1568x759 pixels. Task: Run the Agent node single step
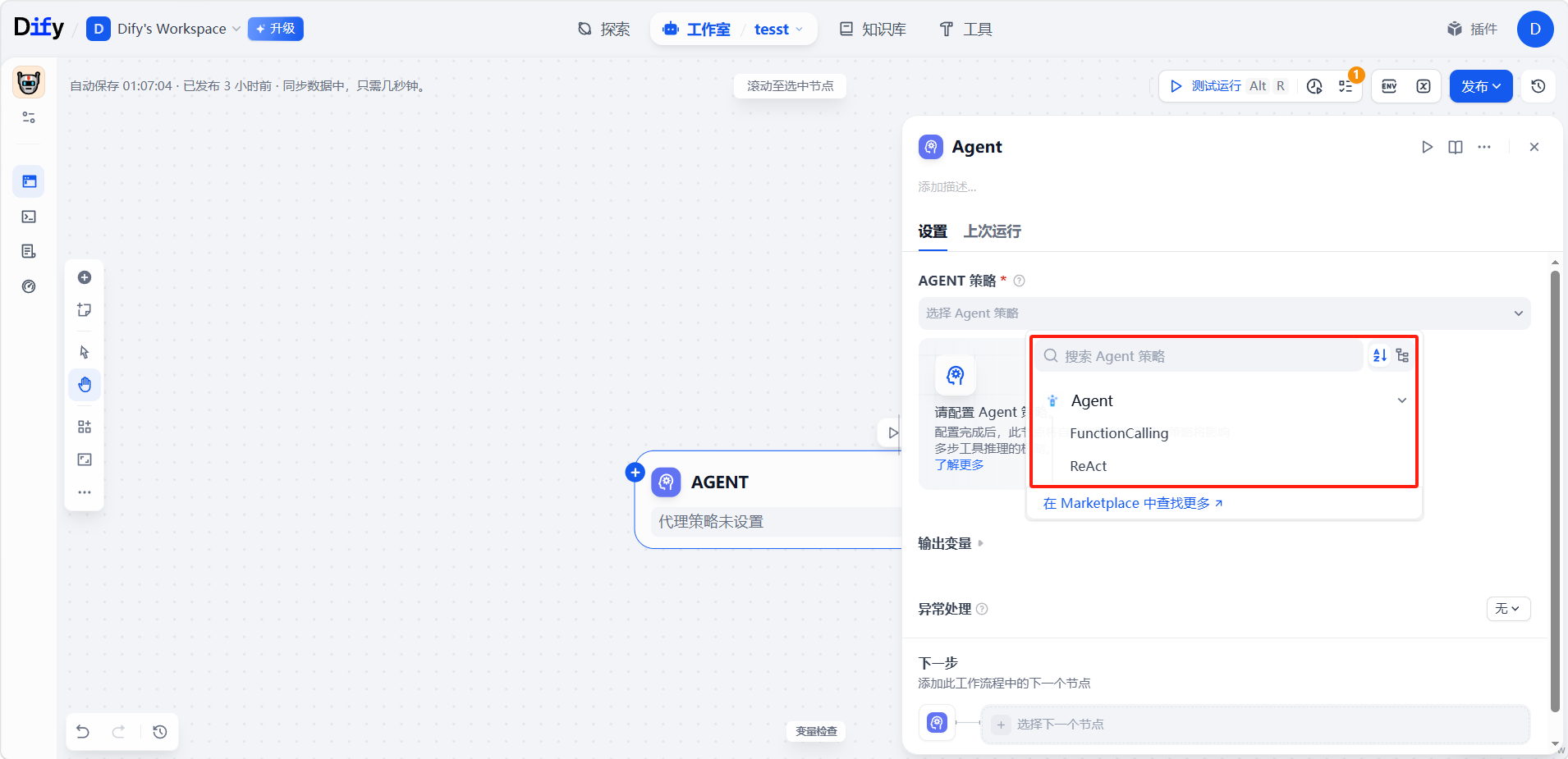click(1427, 147)
